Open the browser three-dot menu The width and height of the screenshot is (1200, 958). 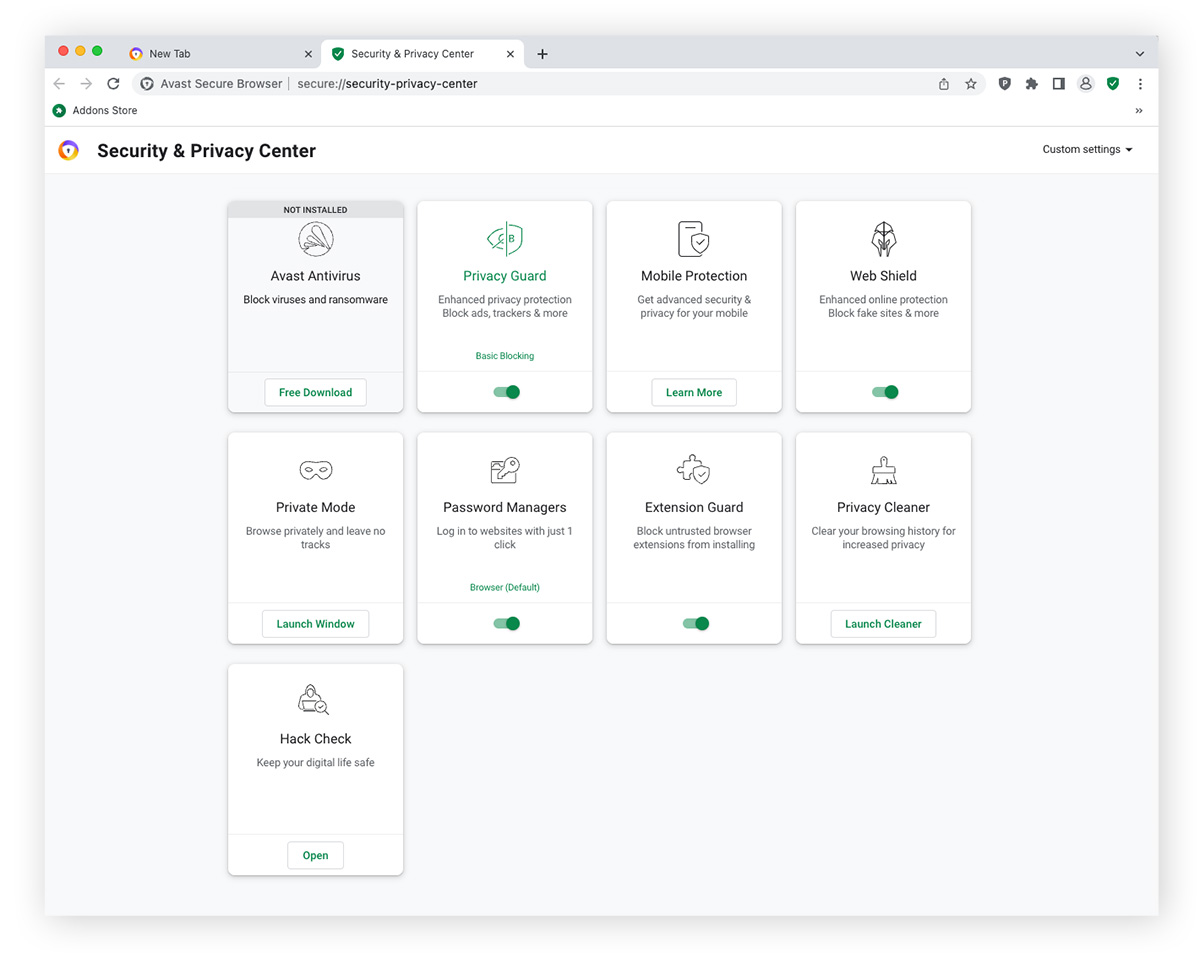[x=1139, y=84]
